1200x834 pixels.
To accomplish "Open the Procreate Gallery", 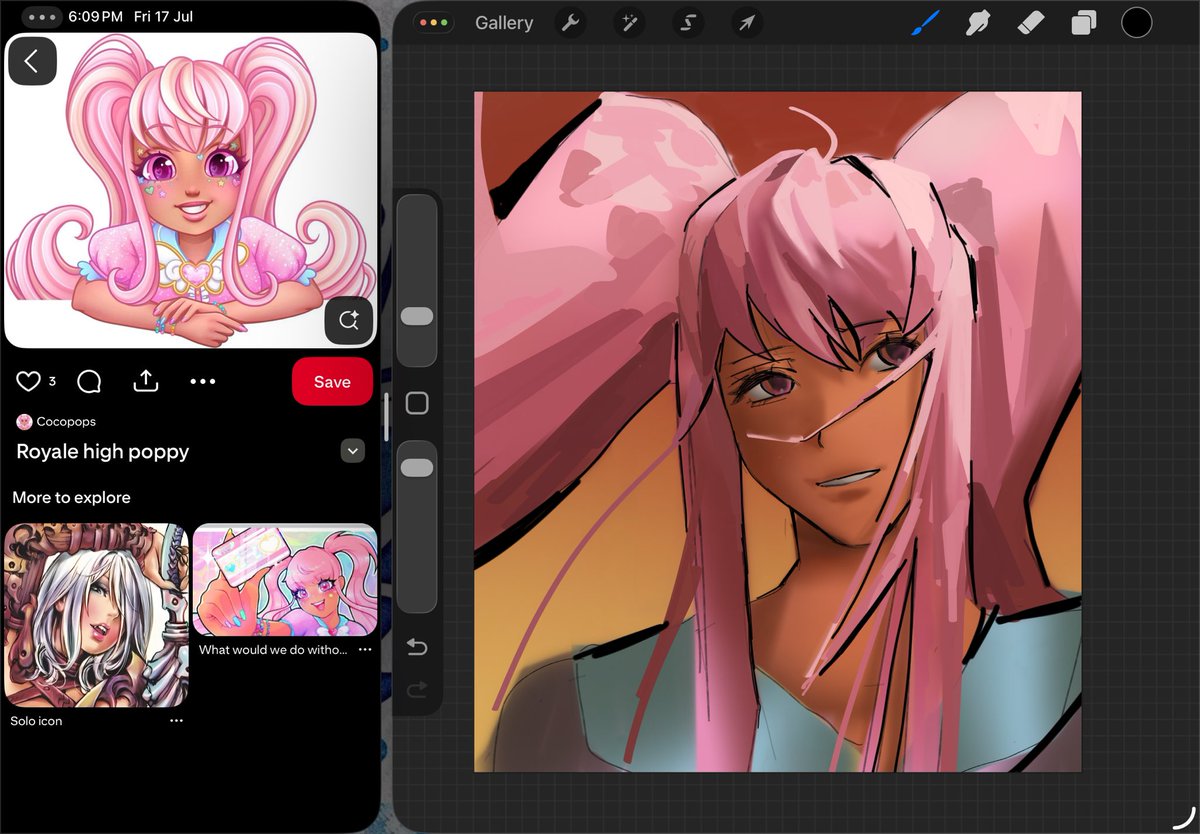I will (x=503, y=23).
